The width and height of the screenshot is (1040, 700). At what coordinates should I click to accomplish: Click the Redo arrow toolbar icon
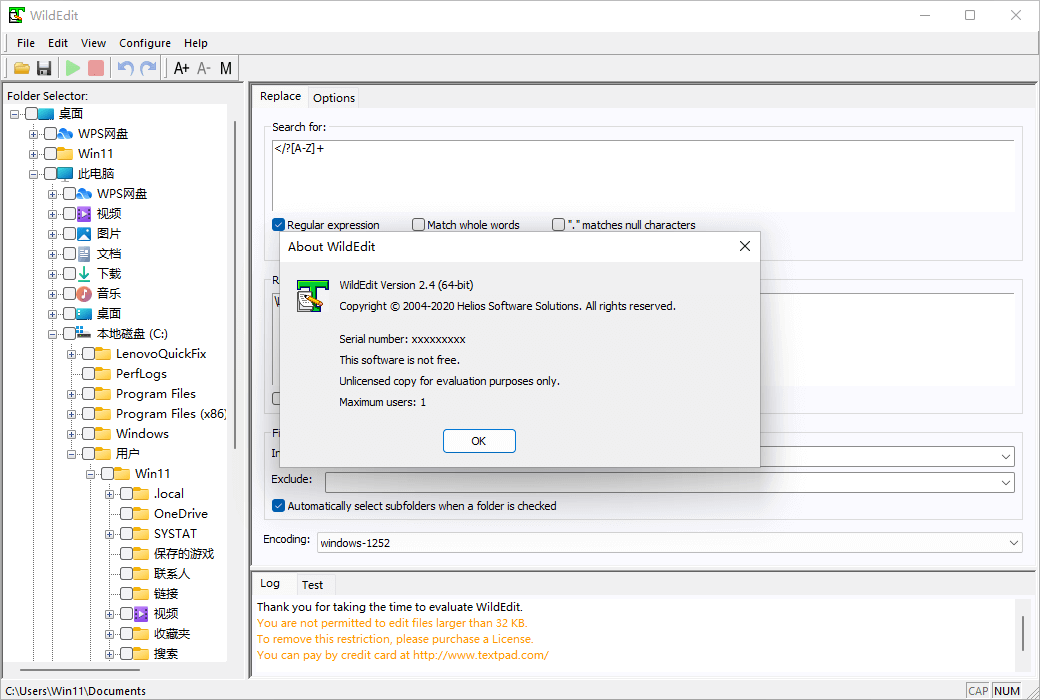tap(148, 68)
